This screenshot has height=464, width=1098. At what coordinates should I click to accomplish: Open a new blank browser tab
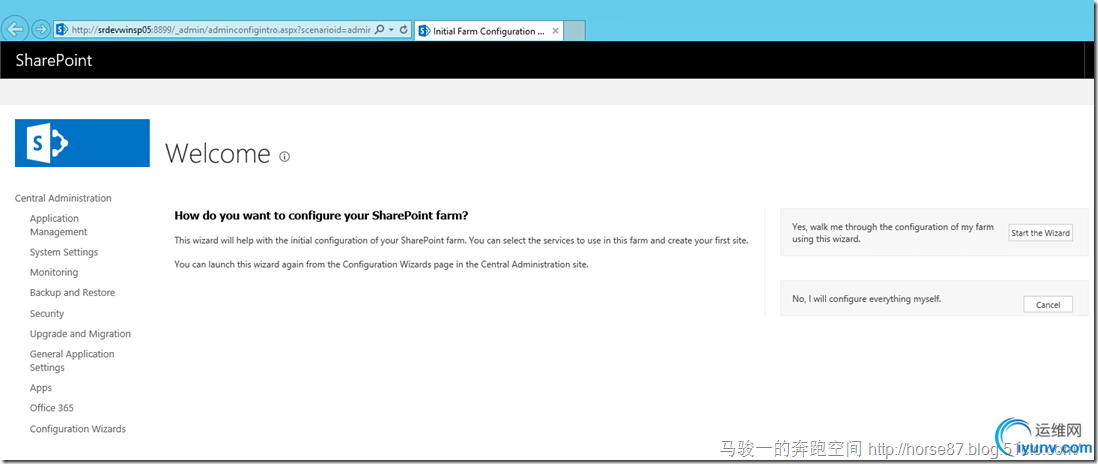click(x=575, y=31)
